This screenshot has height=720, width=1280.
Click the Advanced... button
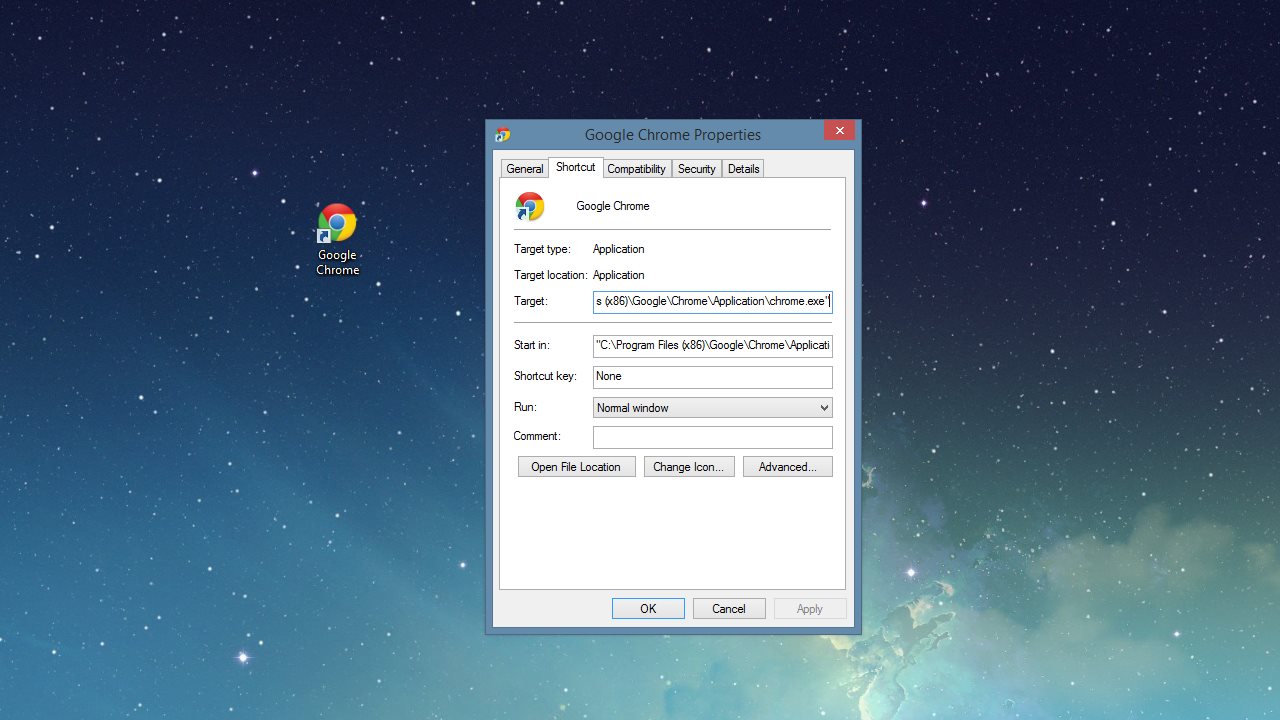point(787,467)
